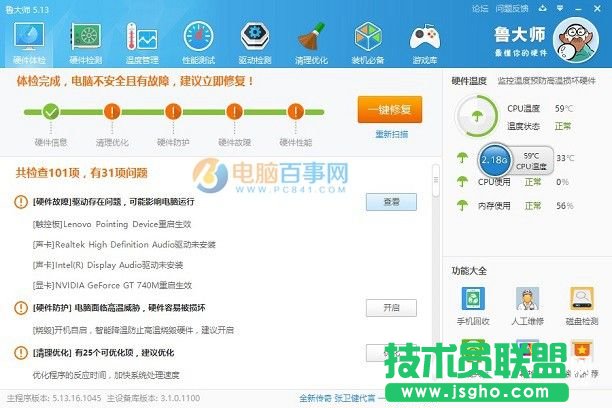This screenshot has height=408, width=612.
Task: Click the 59°C CPU温度 floating widget
Action: click(532, 160)
